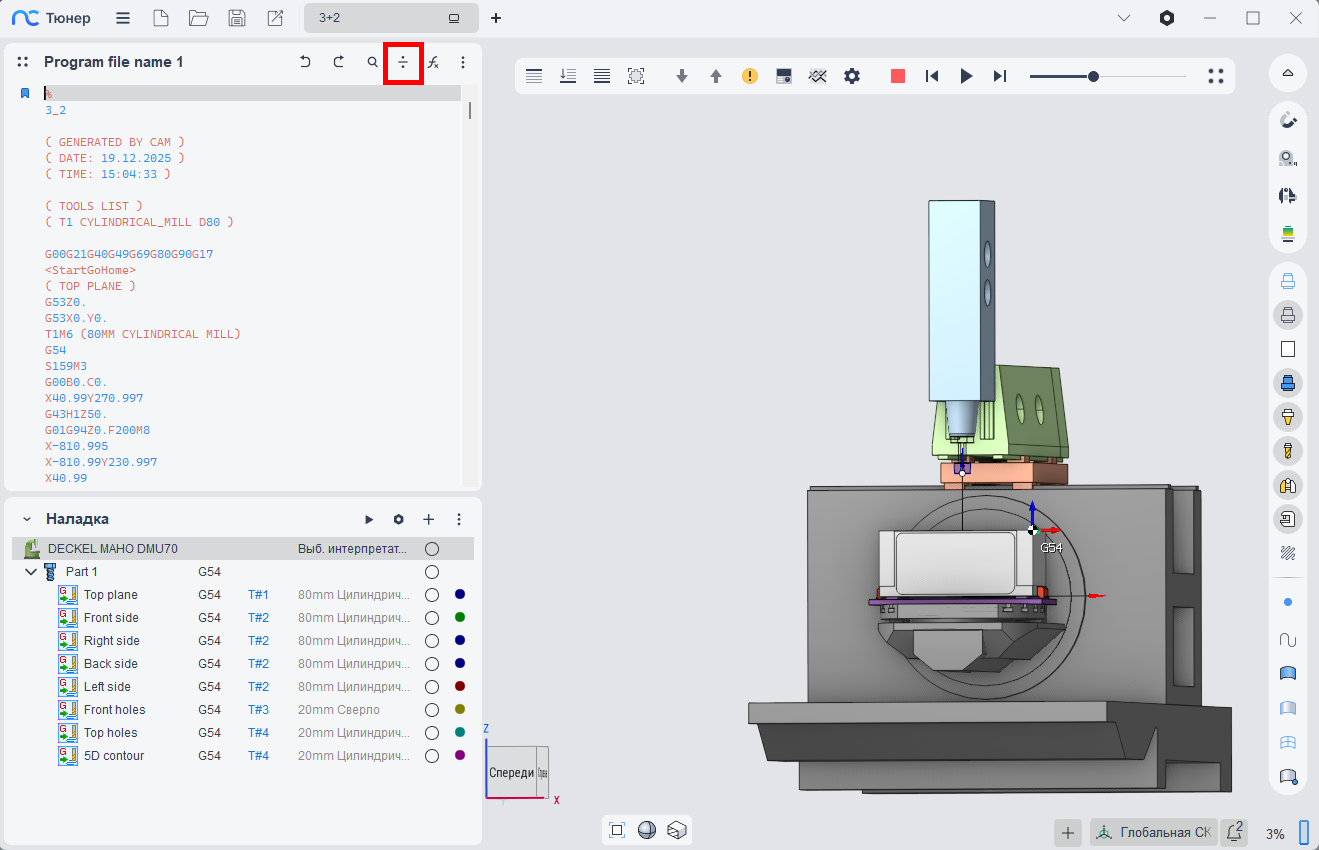Open the hamburger main menu
The image size is (1319, 850).
122,18
